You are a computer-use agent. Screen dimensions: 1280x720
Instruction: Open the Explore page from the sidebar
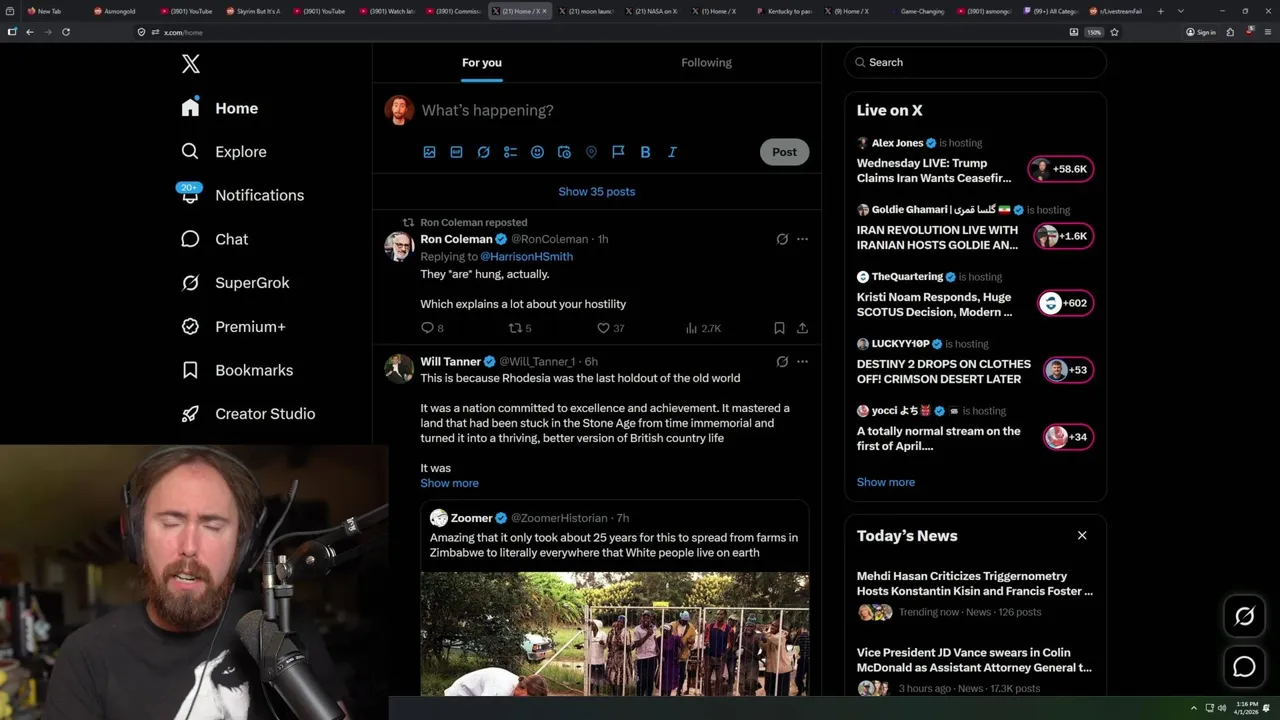coord(224,152)
